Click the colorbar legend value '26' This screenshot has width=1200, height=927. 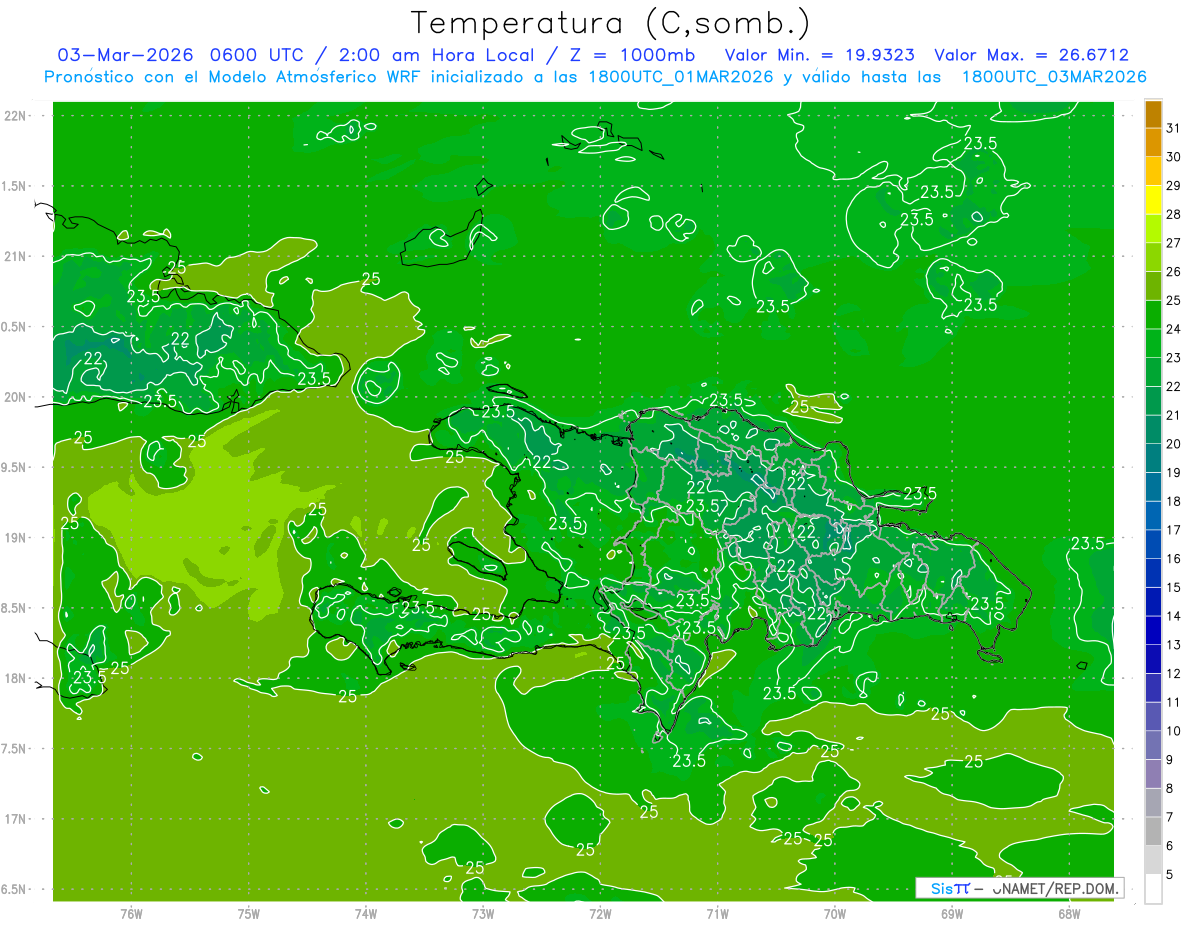pyautogui.click(x=1174, y=271)
